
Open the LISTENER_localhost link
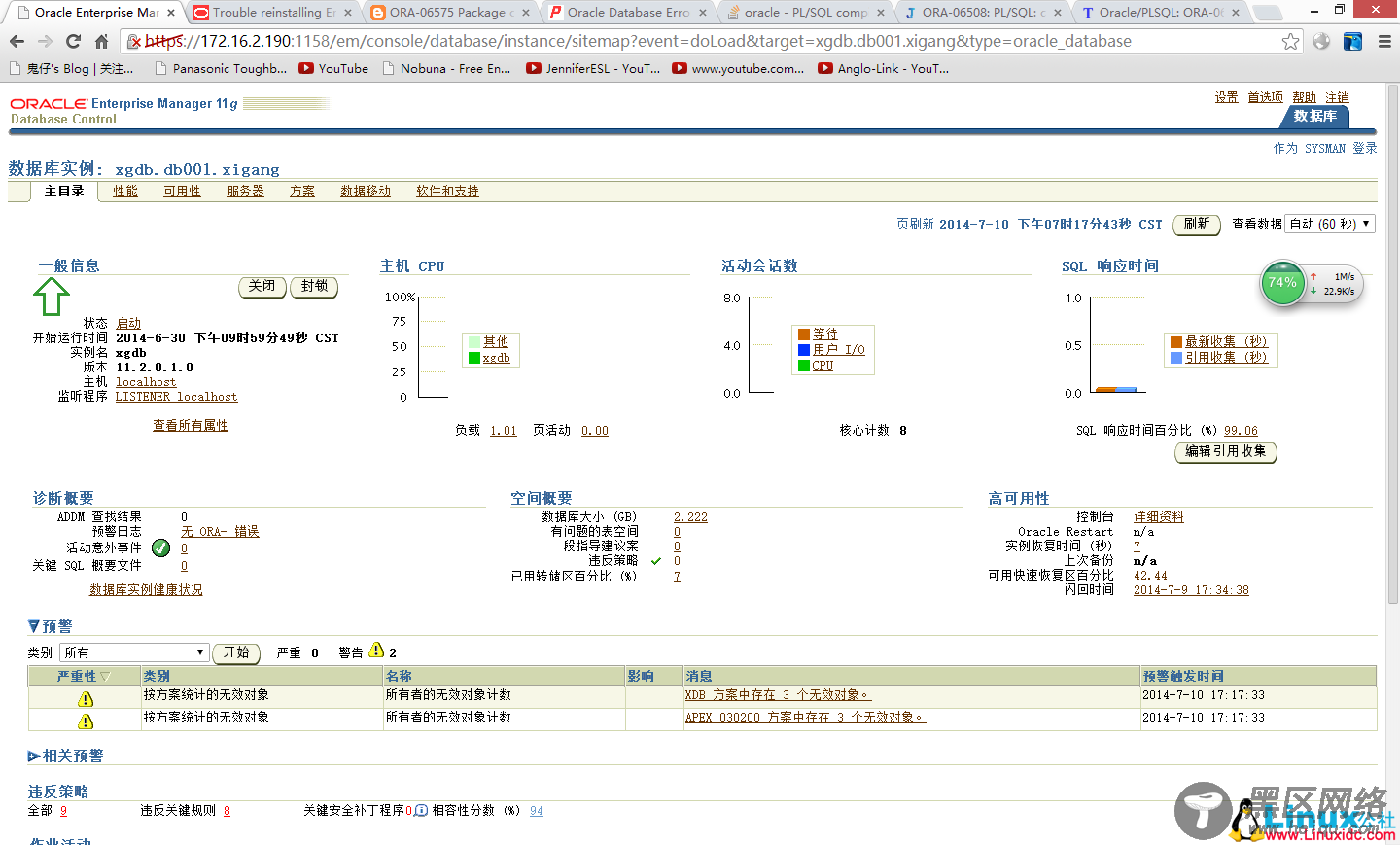pos(176,397)
